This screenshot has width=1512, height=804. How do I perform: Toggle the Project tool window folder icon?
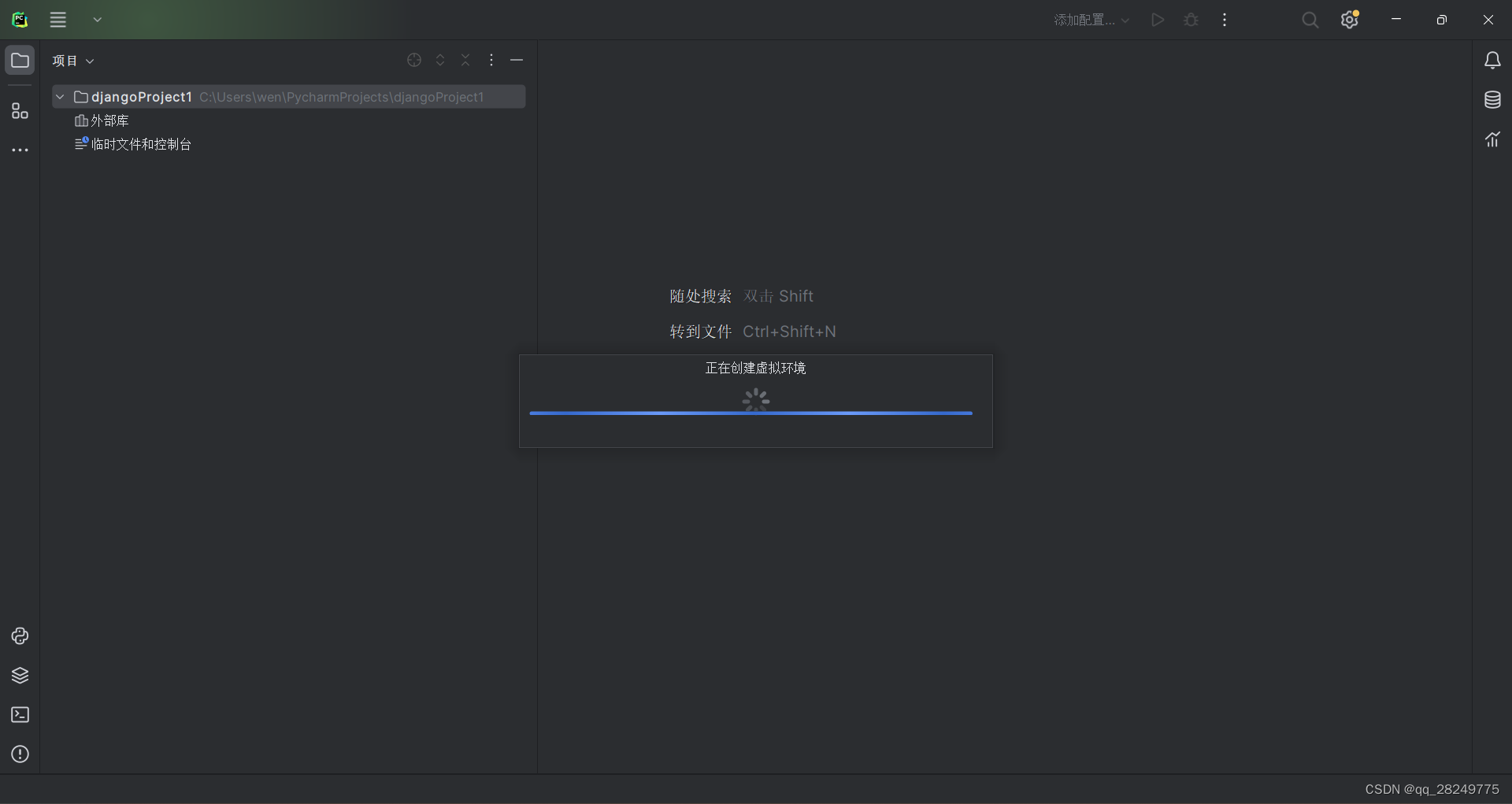point(20,60)
